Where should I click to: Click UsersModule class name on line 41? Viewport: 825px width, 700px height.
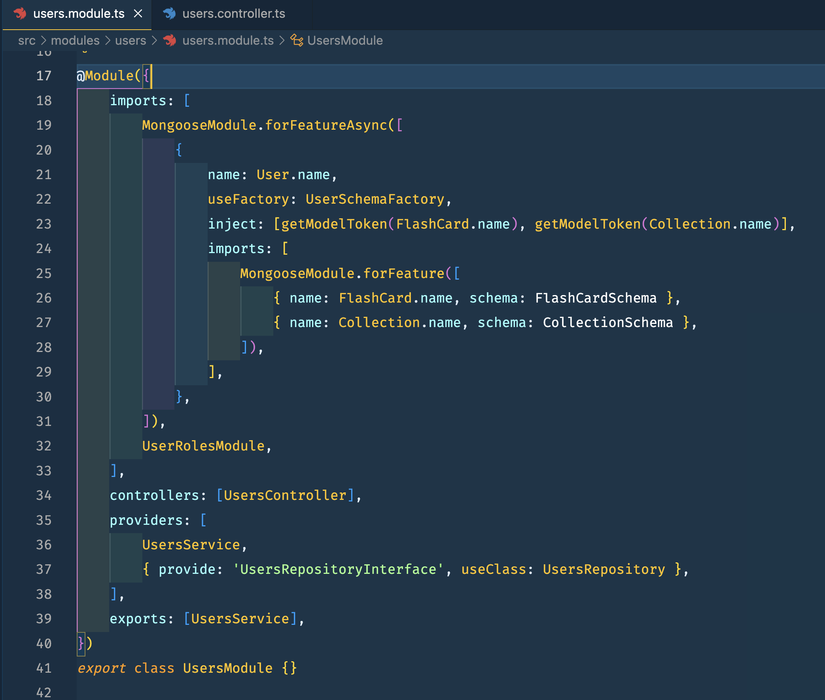click(228, 668)
